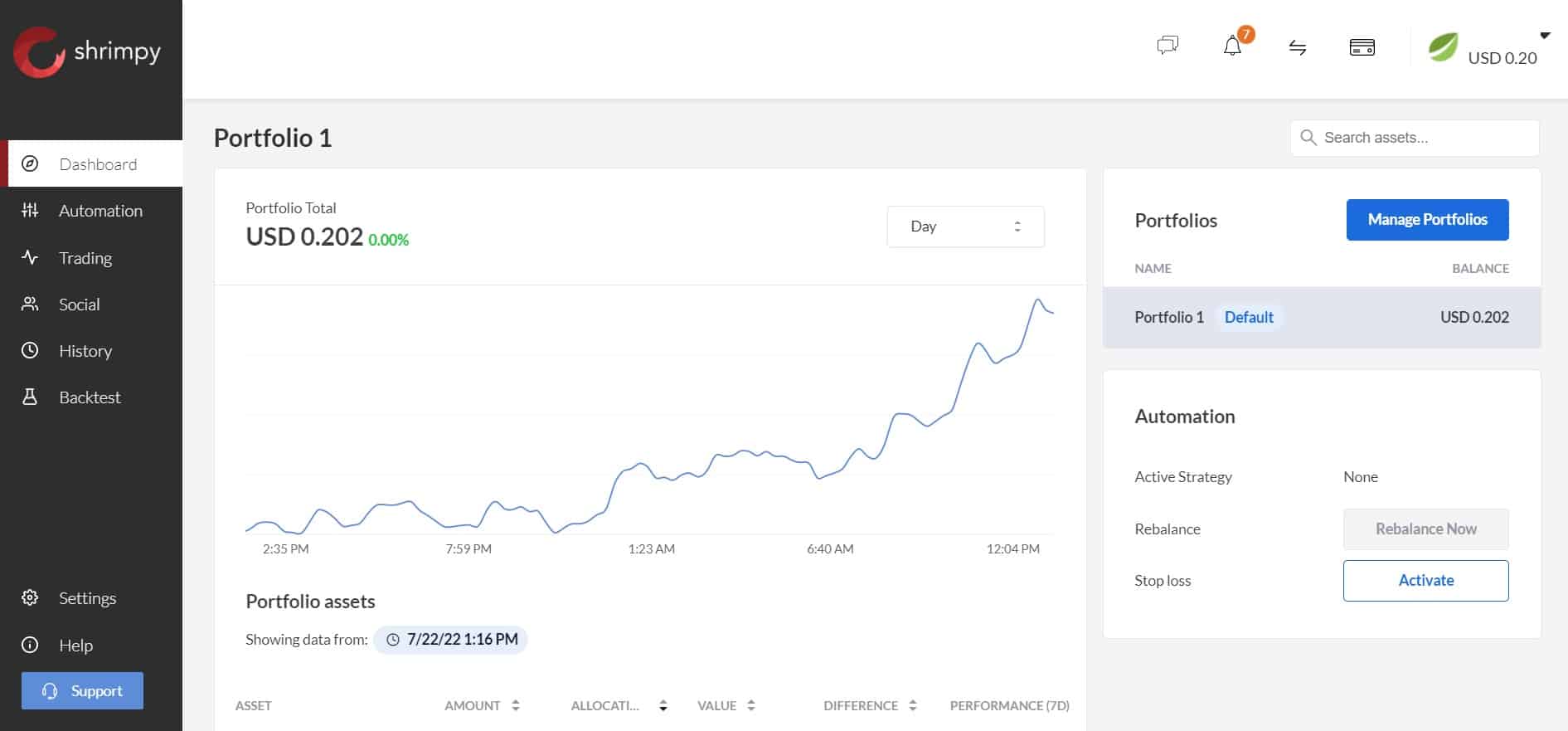Open the Help page link
1568x731 pixels.
(91, 646)
